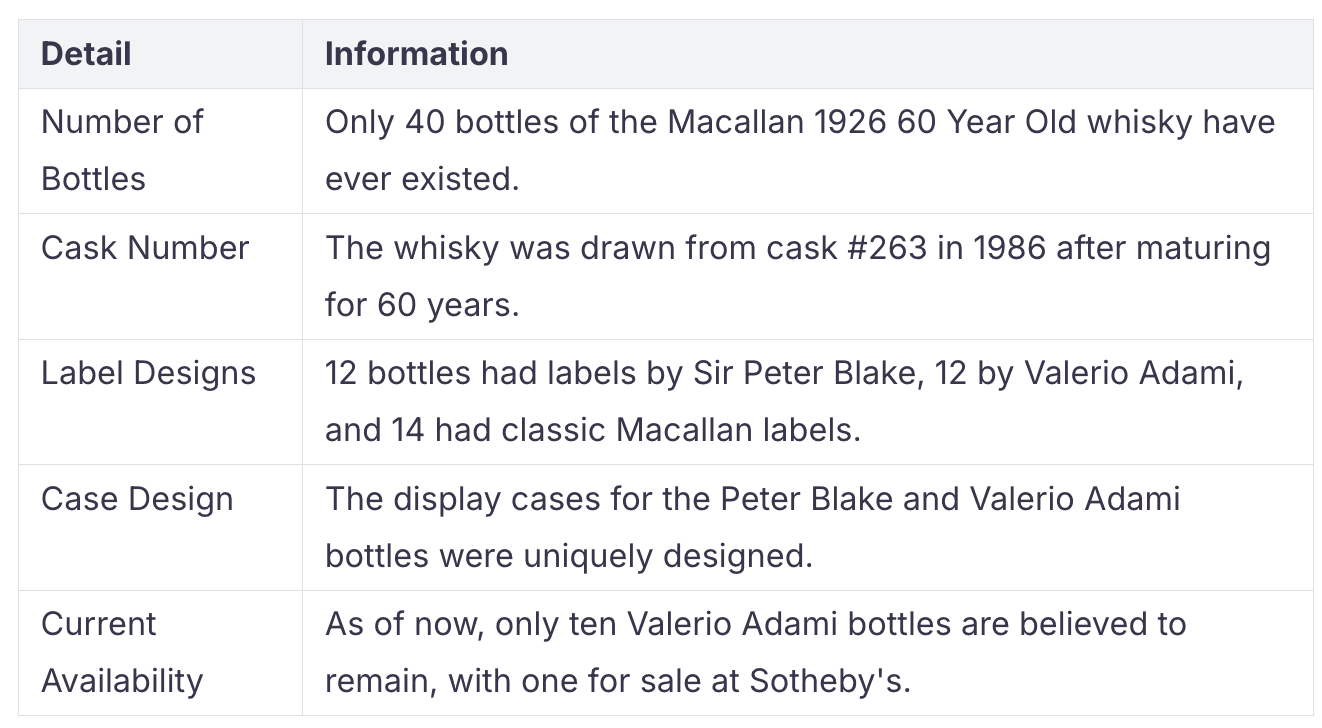Click 'bottles were uniquely designed' line
Image resolution: width=1322 pixels, height=728 pixels.
(x=569, y=555)
